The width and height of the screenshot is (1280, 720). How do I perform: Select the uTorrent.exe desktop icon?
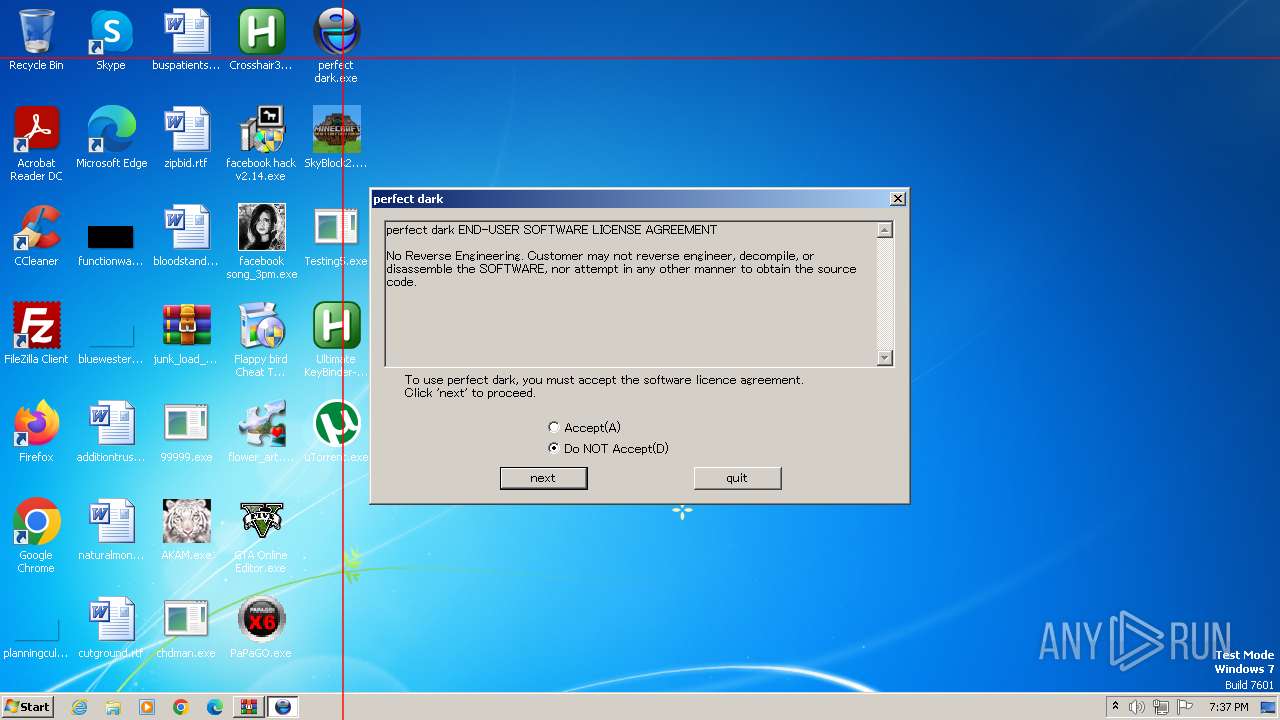tap(336, 432)
